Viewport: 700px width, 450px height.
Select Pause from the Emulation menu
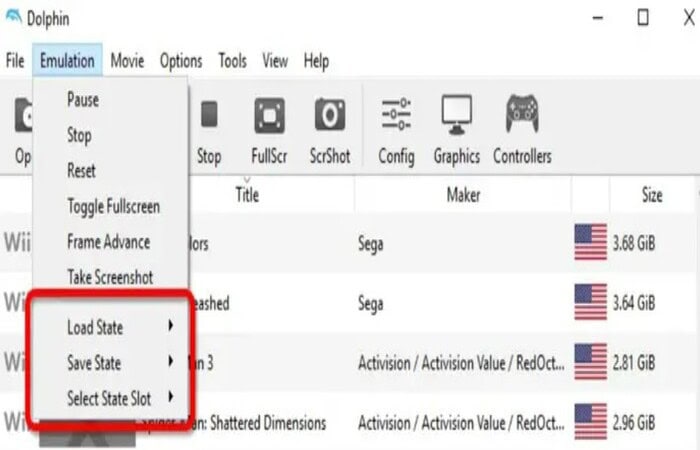tap(83, 100)
